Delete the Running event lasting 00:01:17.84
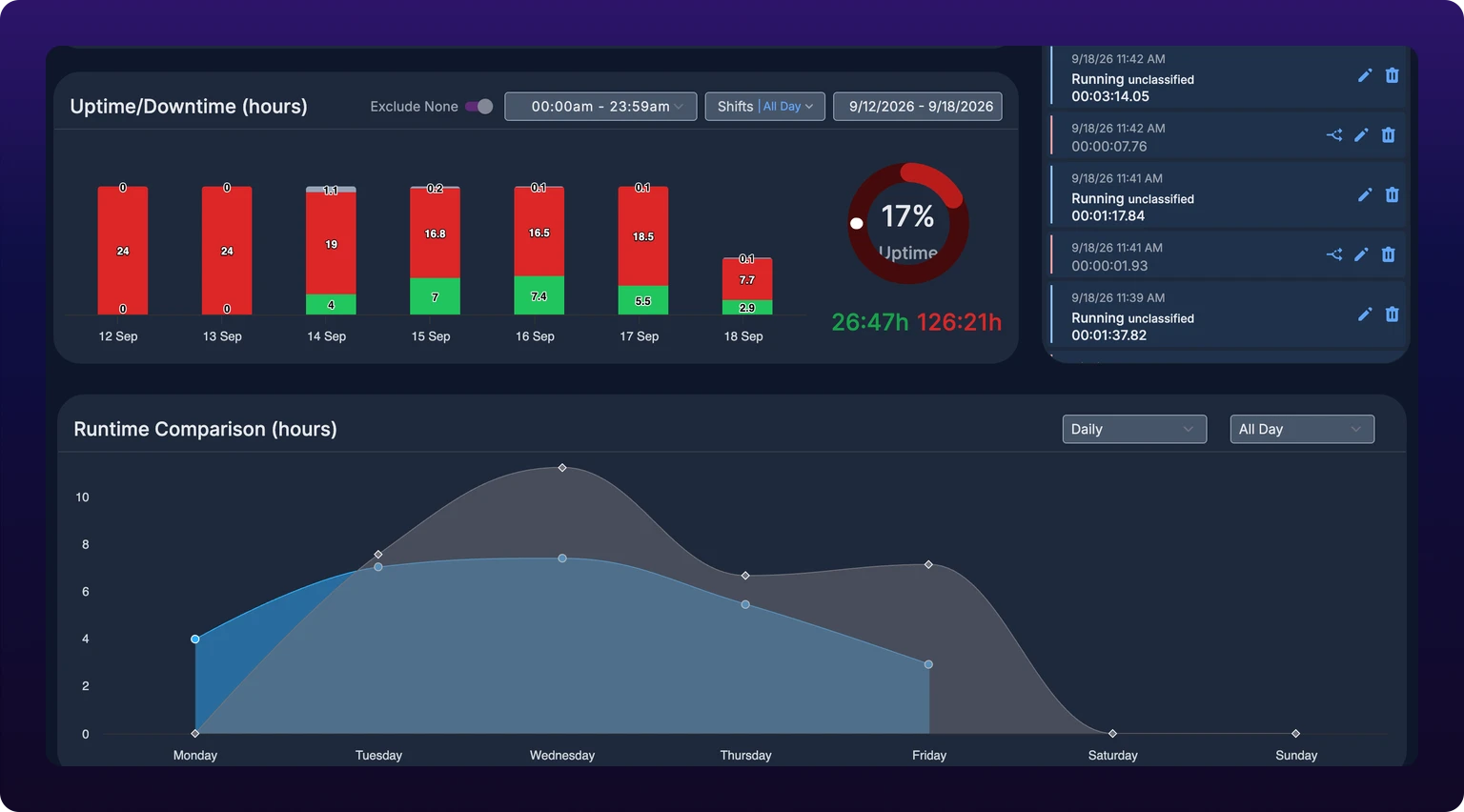The image size is (1464, 812). point(1392,194)
